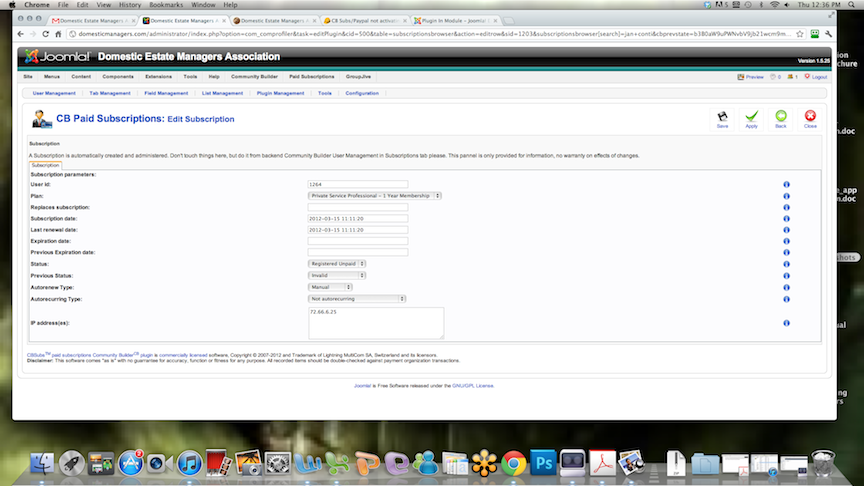Click into the IP address(es) text area
Screen dimensions: 864x486
tap(376, 323)
